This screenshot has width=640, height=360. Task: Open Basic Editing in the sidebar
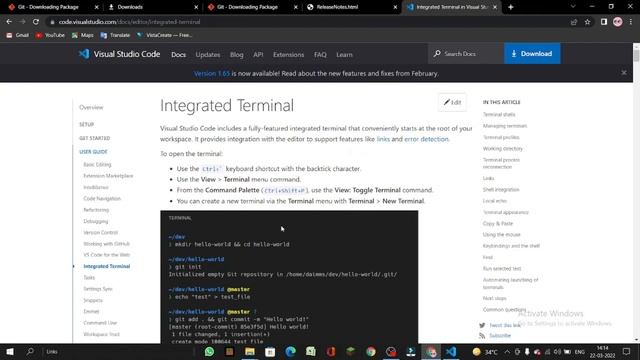pyautogui.click(x=97, y=164)
